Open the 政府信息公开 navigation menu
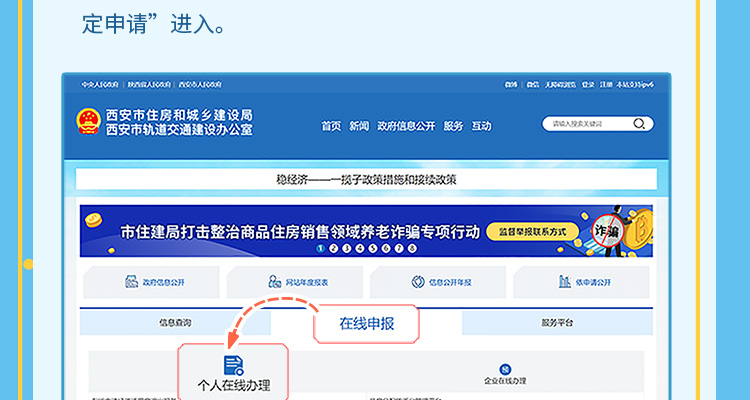Screen dimensions: 750x400 [406, 126]
